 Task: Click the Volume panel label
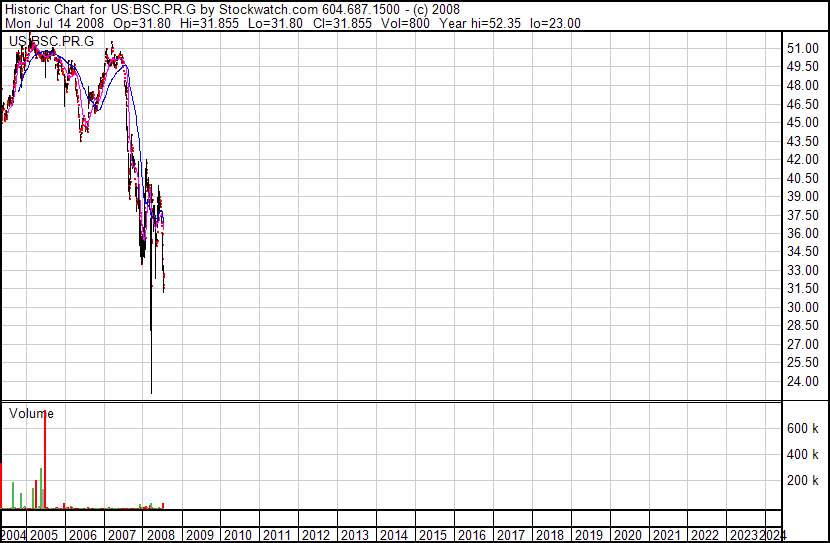(31, 413)
